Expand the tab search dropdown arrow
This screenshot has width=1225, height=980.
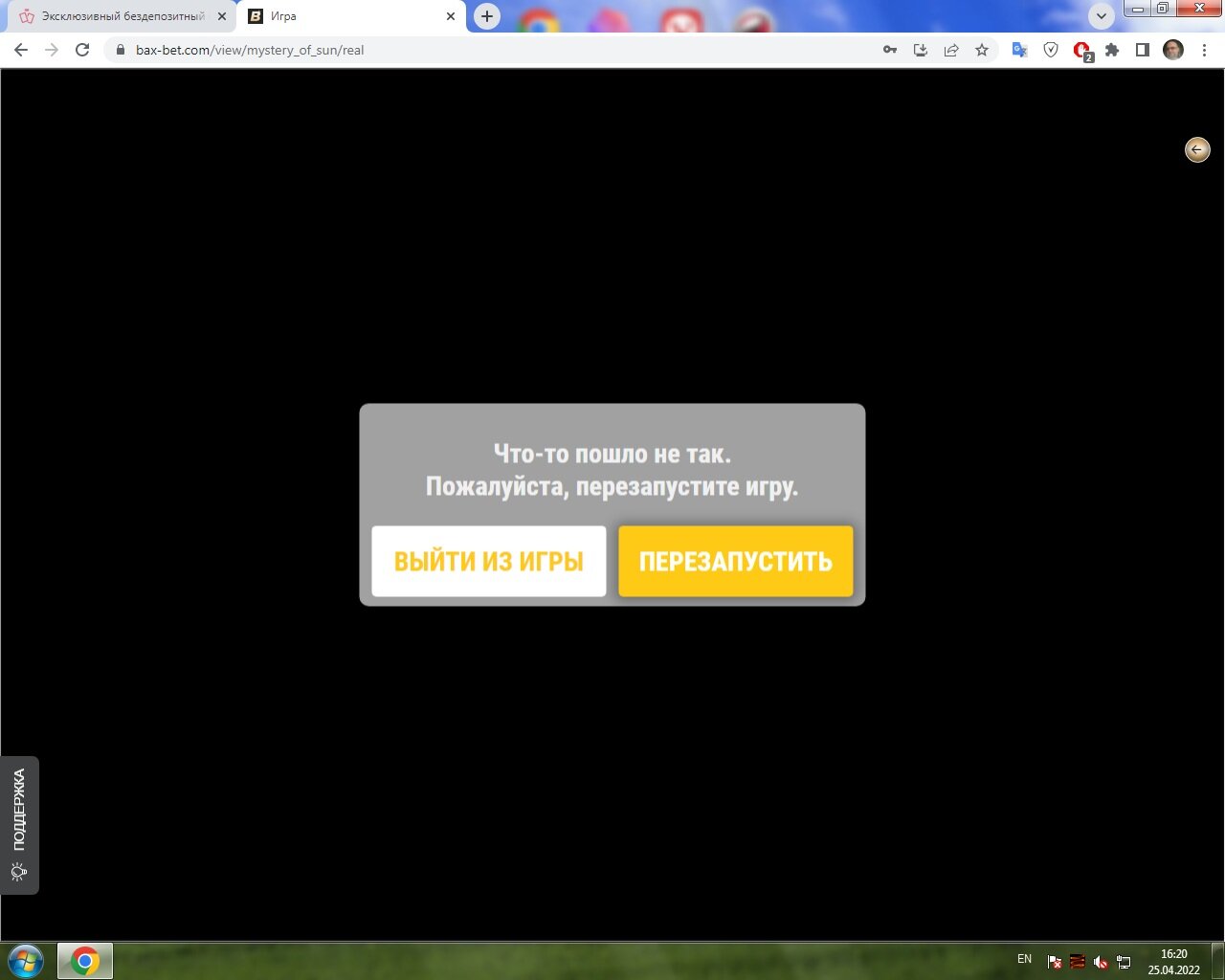(1101, 16)
